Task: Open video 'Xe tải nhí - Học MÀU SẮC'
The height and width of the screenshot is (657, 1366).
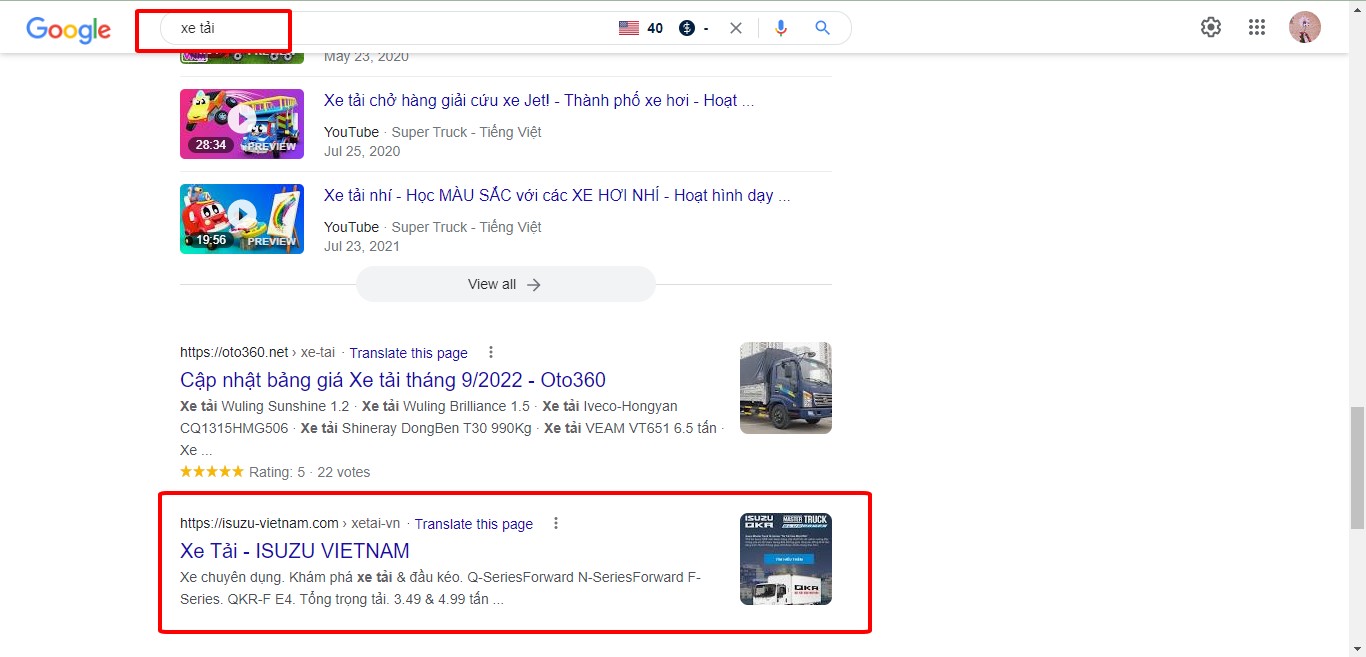Action: tap(557, 195)
